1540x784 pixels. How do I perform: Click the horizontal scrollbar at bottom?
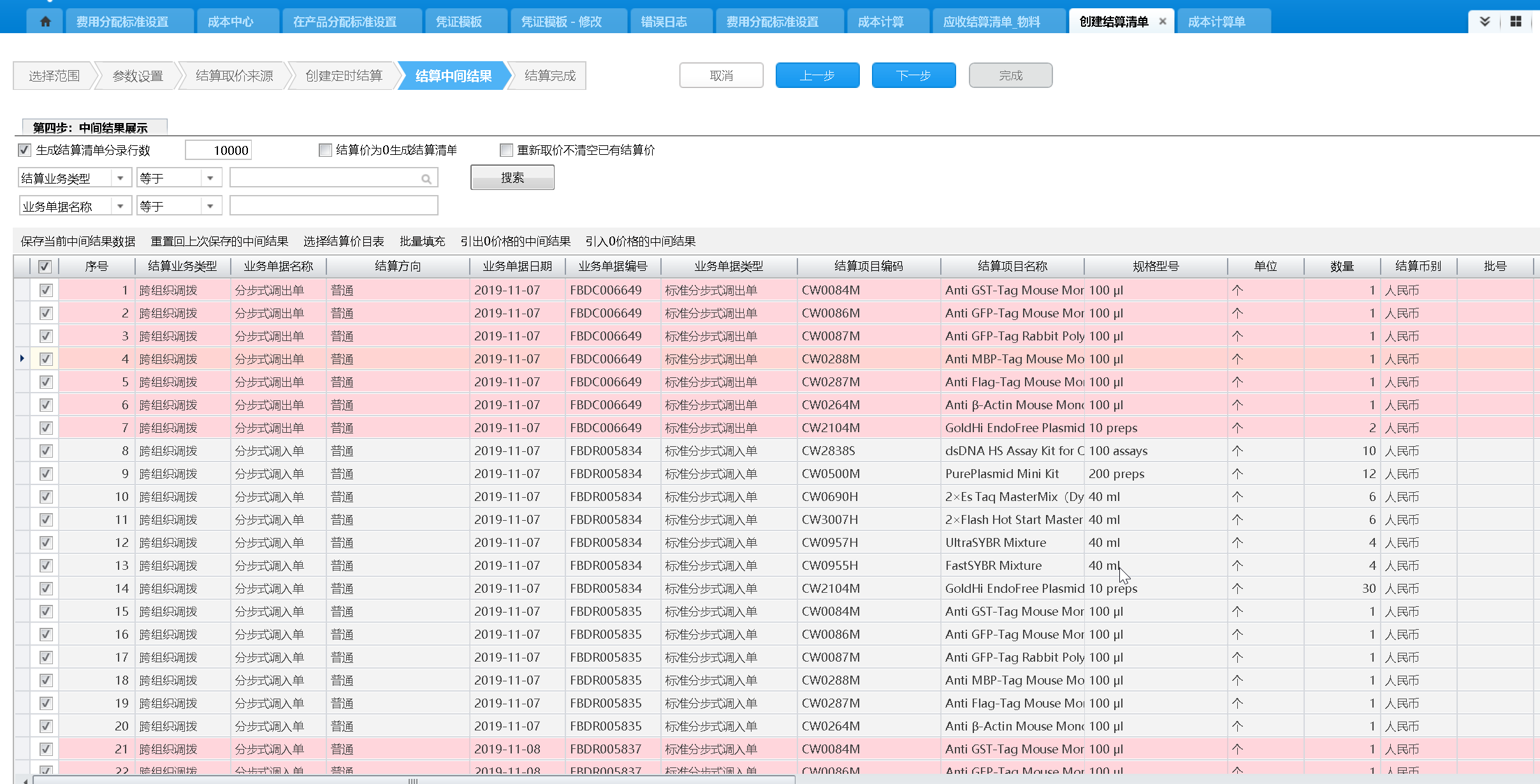pyautogui.click(x=413, y=780)
